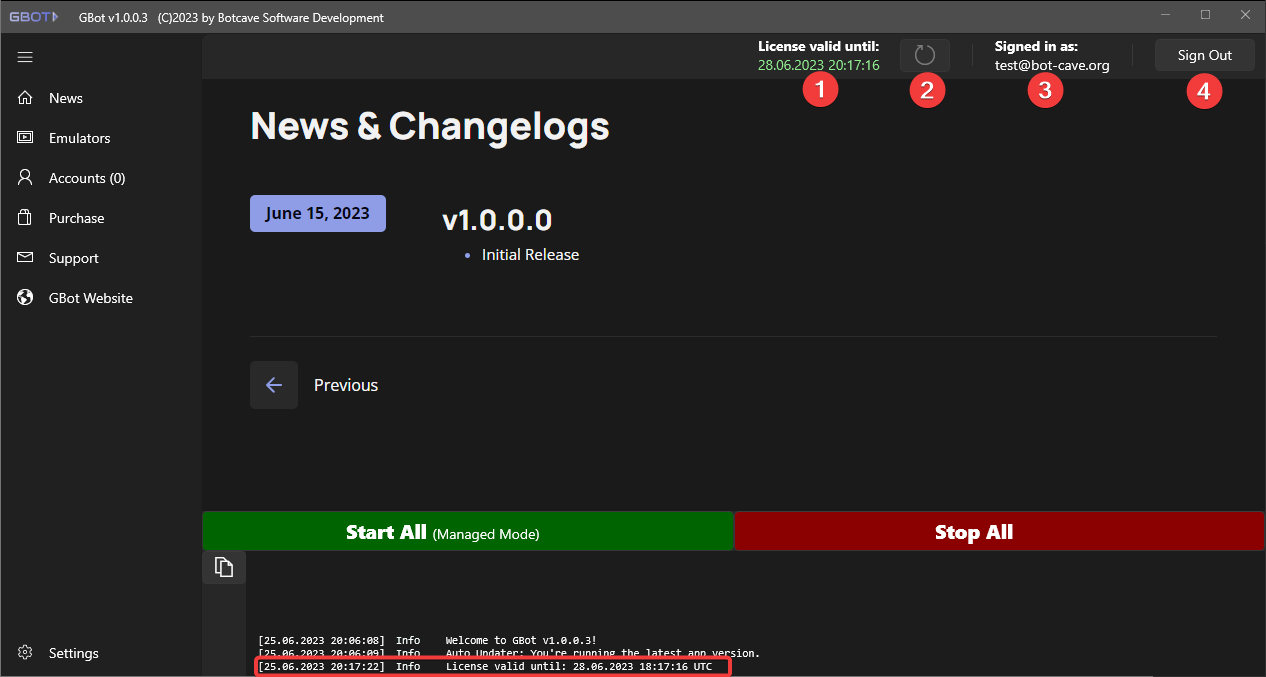The height and width of the screenshot is (677, 1266).
Task: Click the green license expiry date
Action: (x=818, y=65)
